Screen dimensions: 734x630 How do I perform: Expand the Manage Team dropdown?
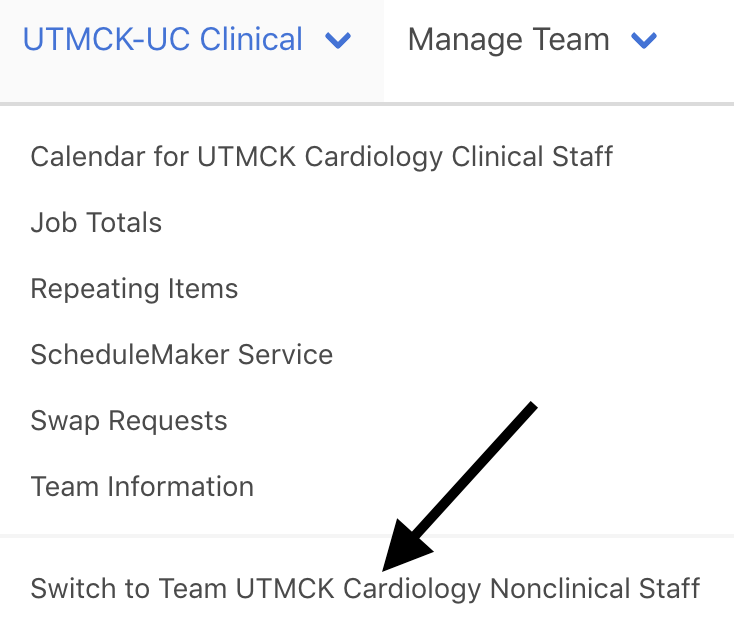[531, 41]
